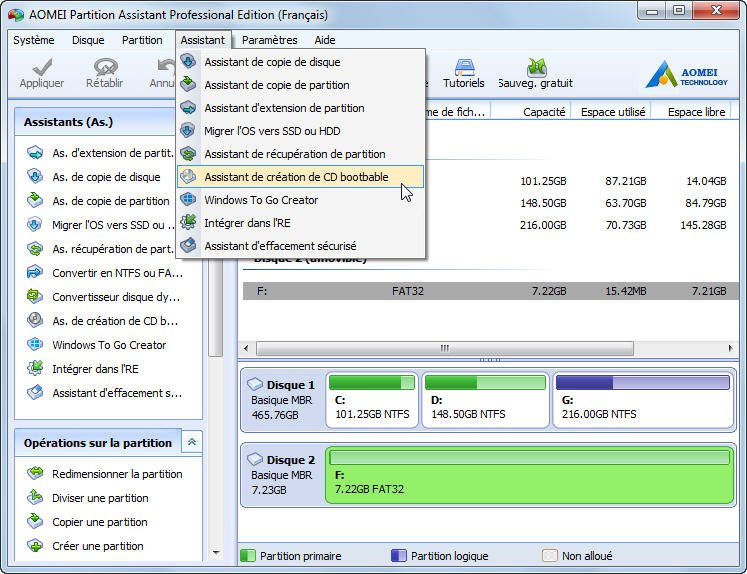Click the Espace utilisé column header
The image size is (747, 574).
click(611, 111)
